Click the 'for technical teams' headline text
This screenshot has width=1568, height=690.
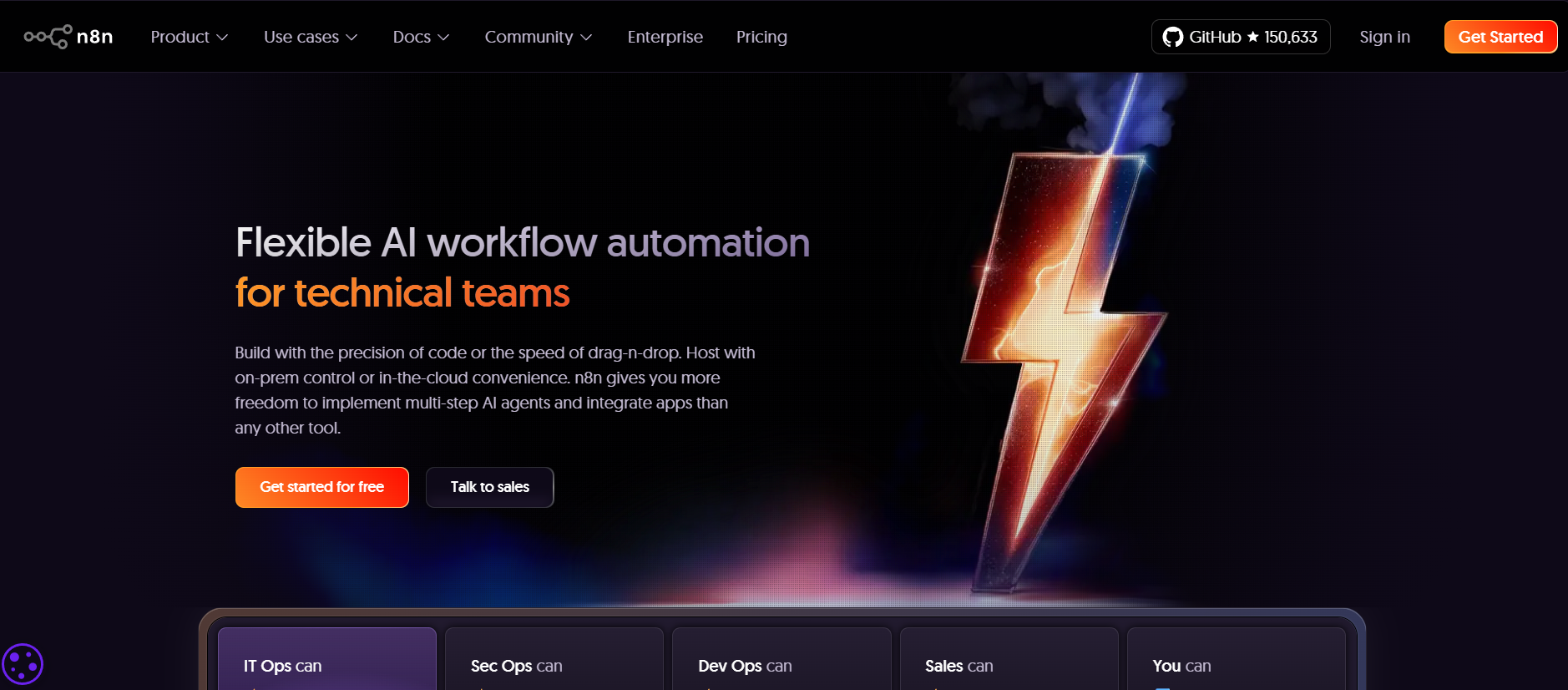pos(402,293)
